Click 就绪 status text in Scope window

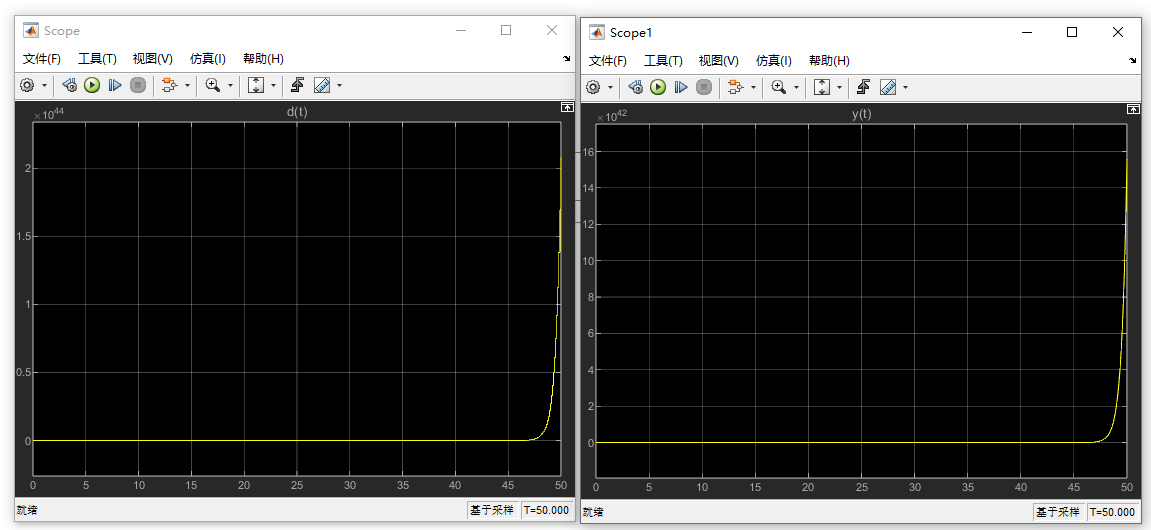point(26,510)
